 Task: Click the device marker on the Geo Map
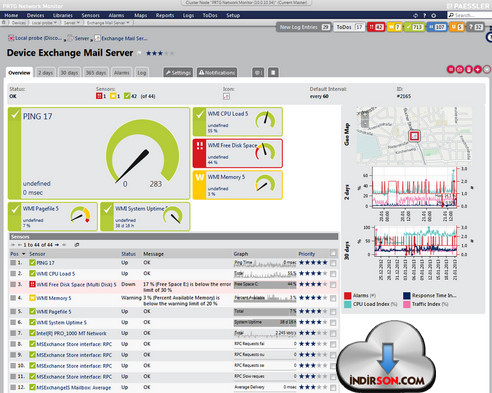coord(414,136)
